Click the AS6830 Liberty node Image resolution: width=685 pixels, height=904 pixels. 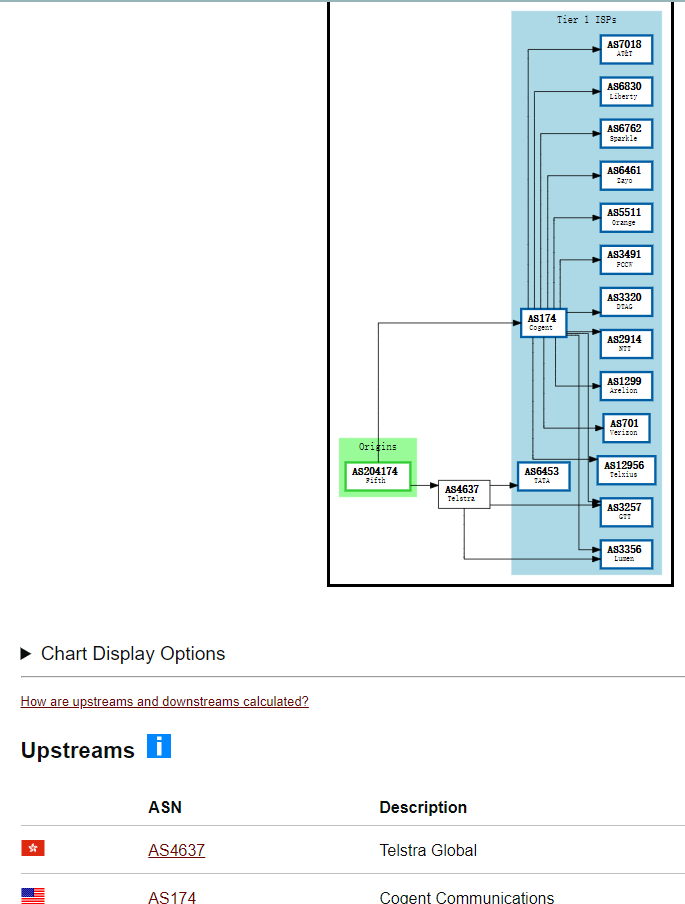(x=626, y=91)
